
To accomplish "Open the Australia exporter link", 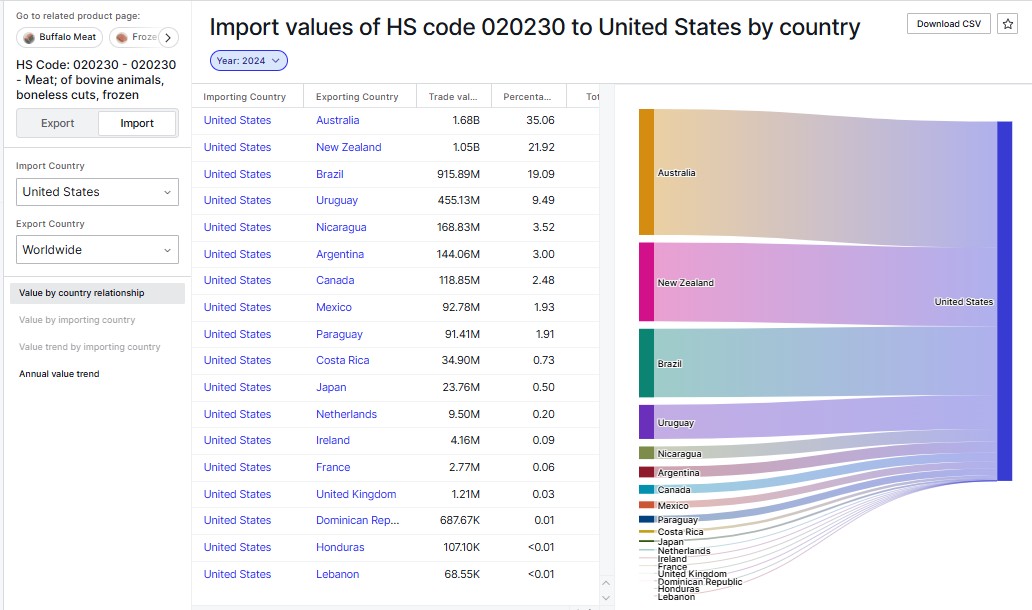I will 338,120.
